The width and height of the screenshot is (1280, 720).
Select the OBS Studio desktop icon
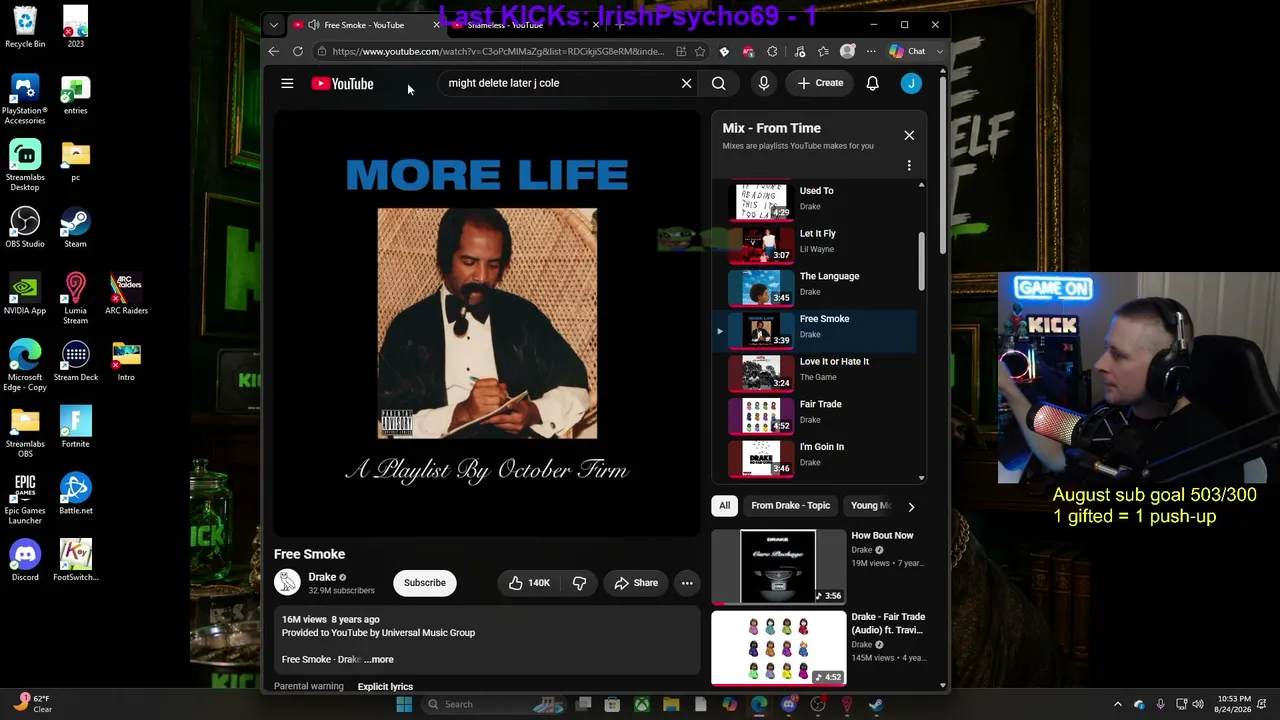coord(25,228)
